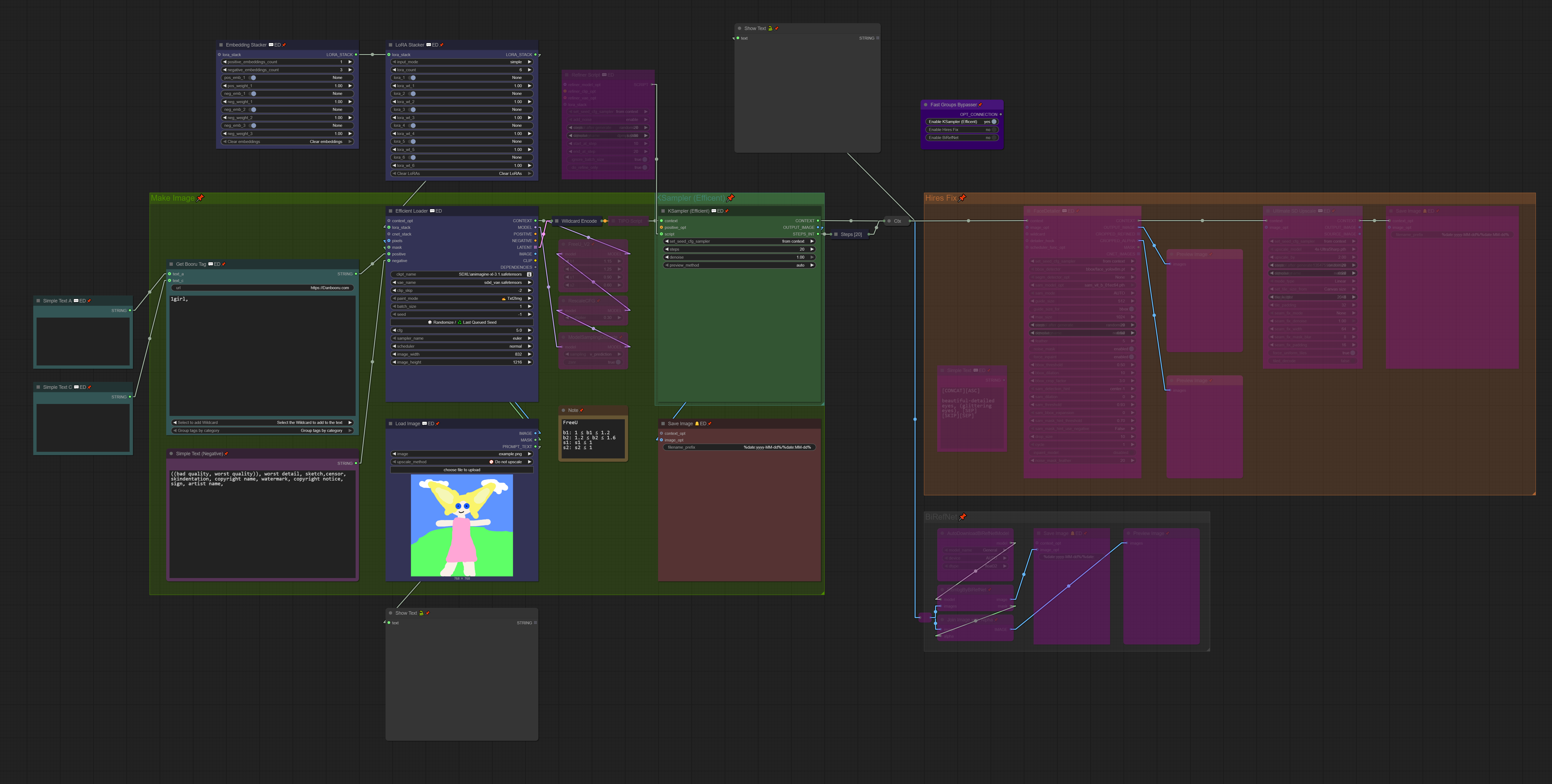Click Randomize / Last Queued Seed button
Image resolution: width=1552 pixels, height=784 pixels.
(462, 322)
